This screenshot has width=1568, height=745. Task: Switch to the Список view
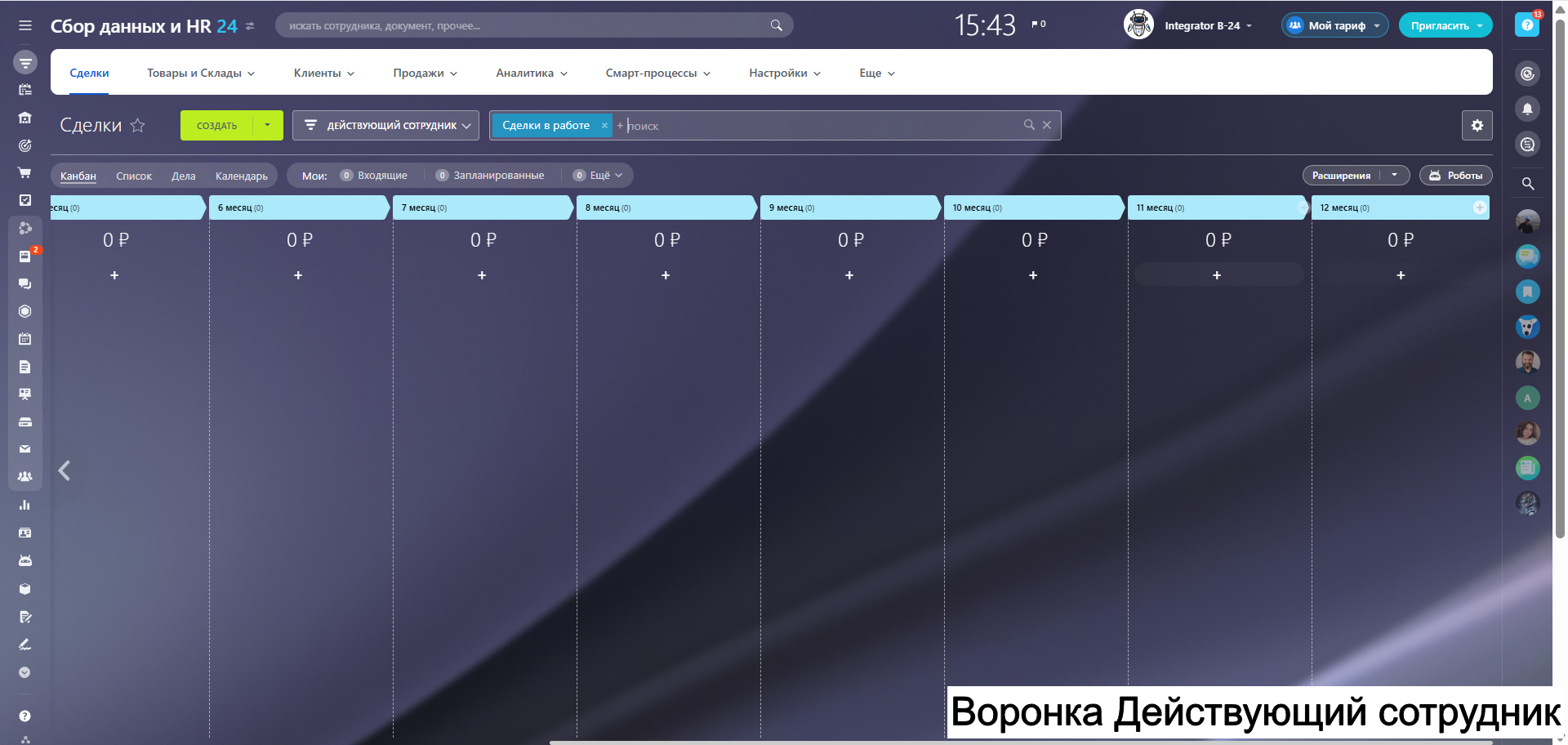coord(134,176)
